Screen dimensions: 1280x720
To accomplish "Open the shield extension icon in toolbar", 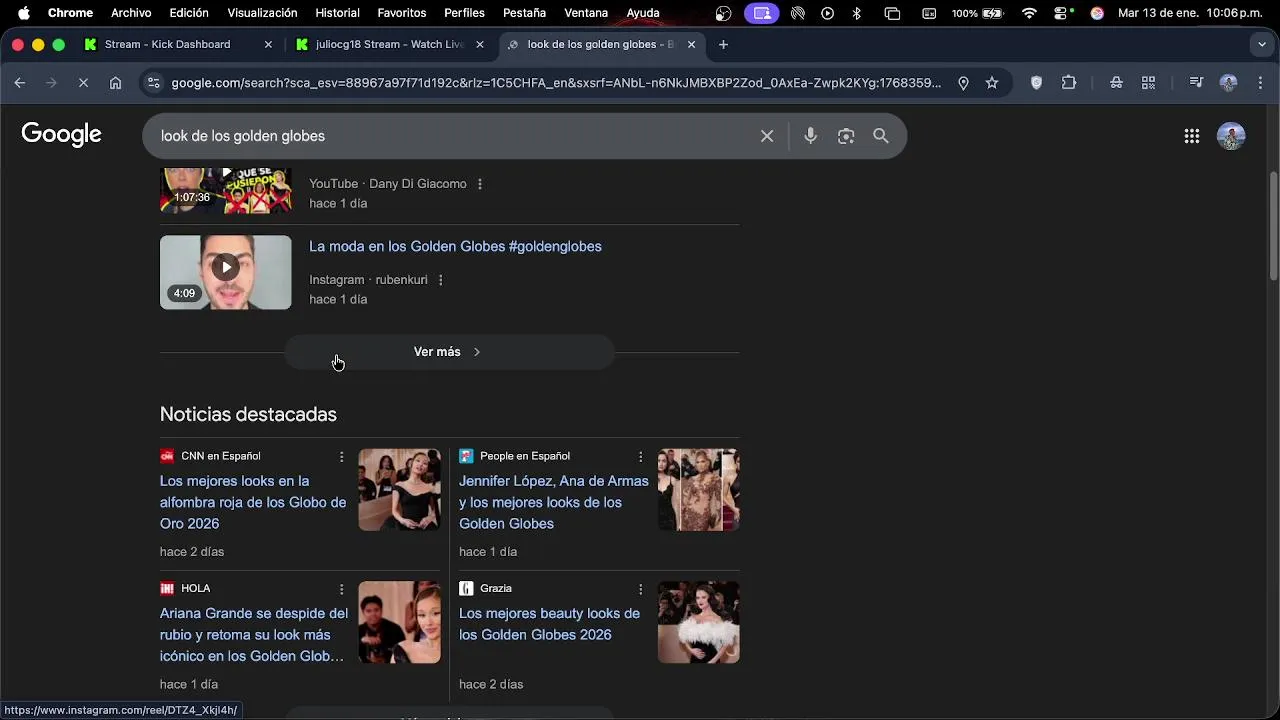I will point(1036,83).
